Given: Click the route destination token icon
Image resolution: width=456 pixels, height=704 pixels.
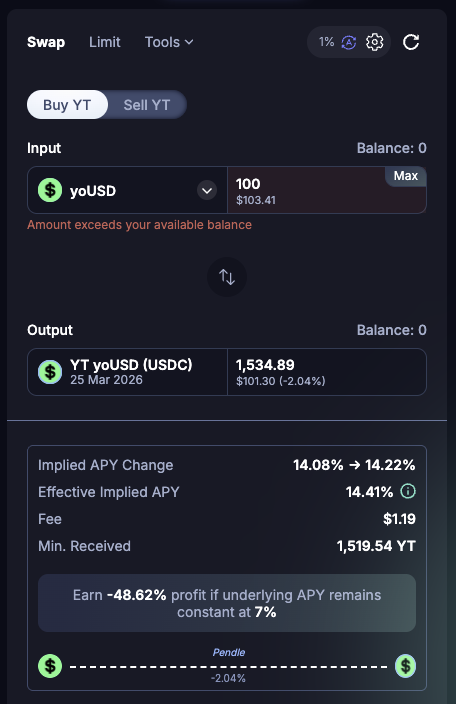Looking at the screenshot, I should click(405, 666).
